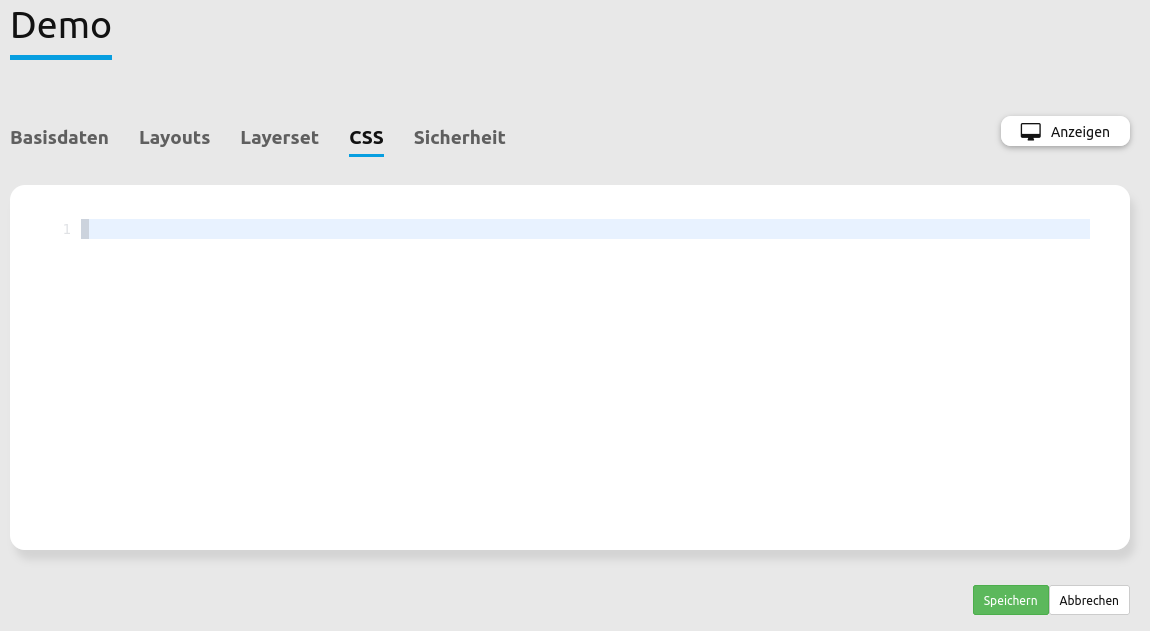Click the Demo application heading
This screenshot has height=631, width=1150.
coord(61,25)
